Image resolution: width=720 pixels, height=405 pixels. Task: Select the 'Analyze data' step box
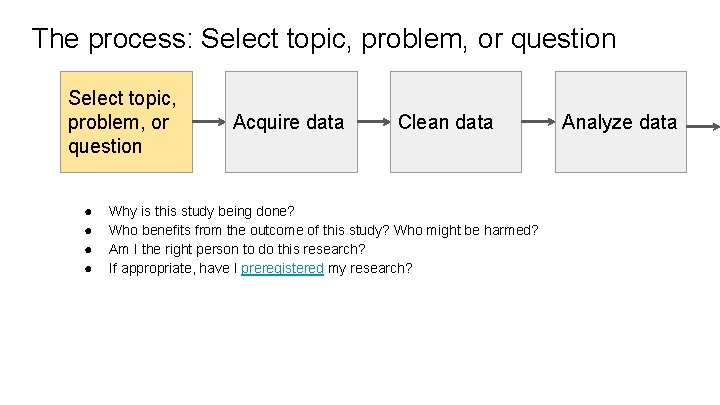[x=620, y=122]
